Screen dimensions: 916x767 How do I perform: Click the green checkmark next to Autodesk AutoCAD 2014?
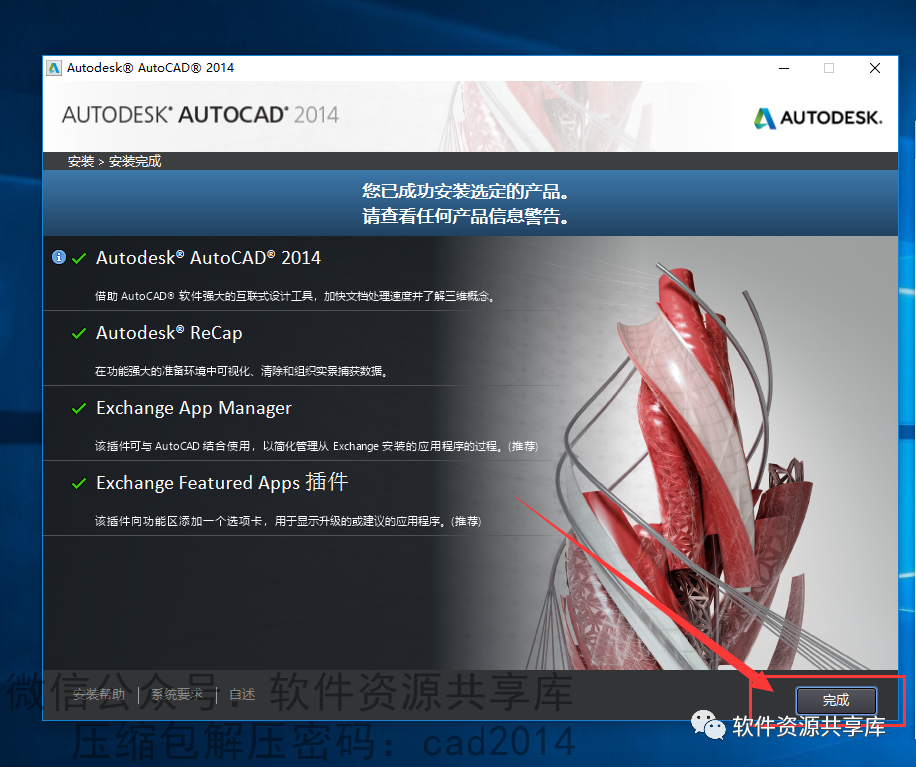point(80,257)
